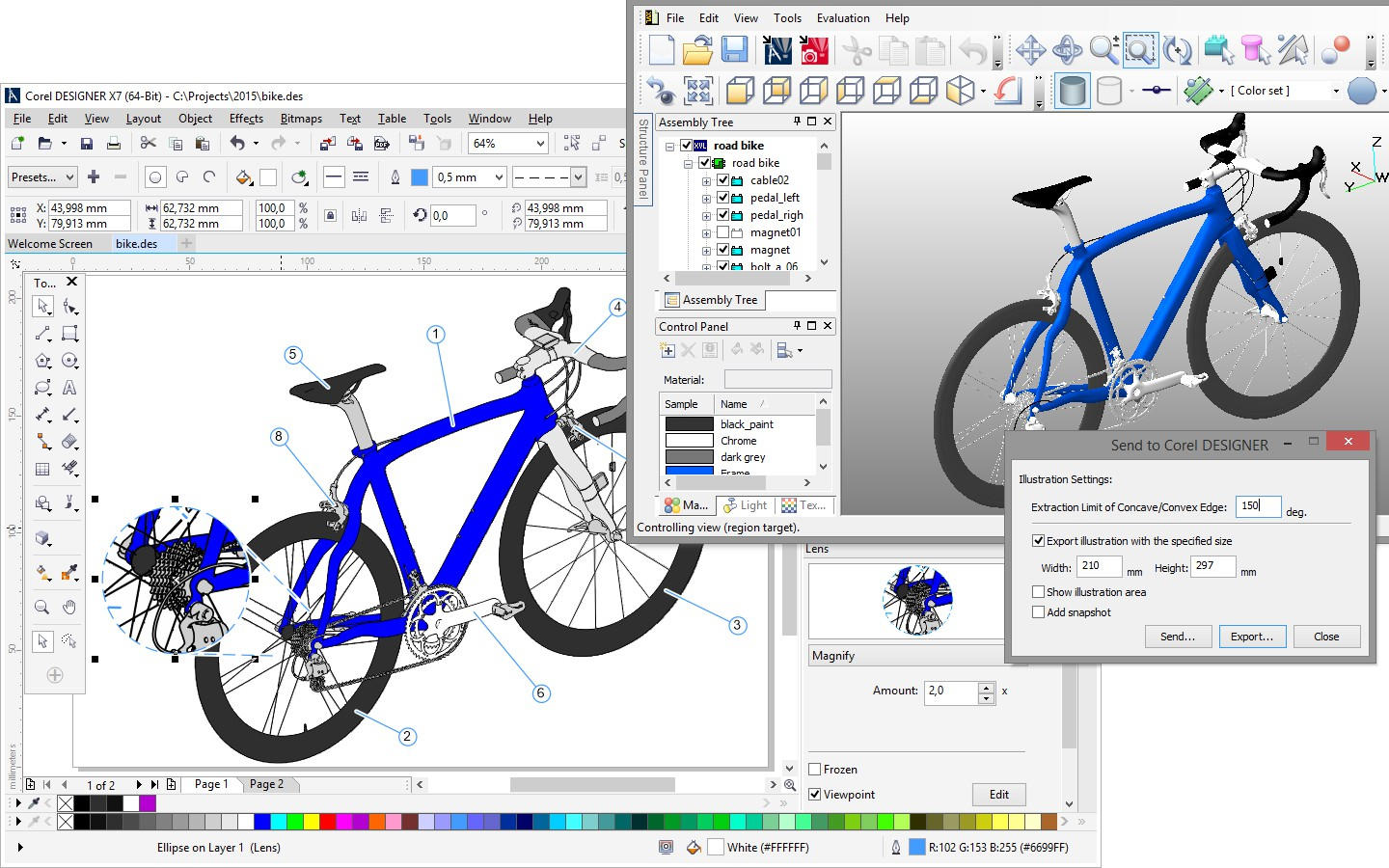Screen dimensions: 1389x868
Task: Open the Color set dropdown
Action: (1336, 91)
